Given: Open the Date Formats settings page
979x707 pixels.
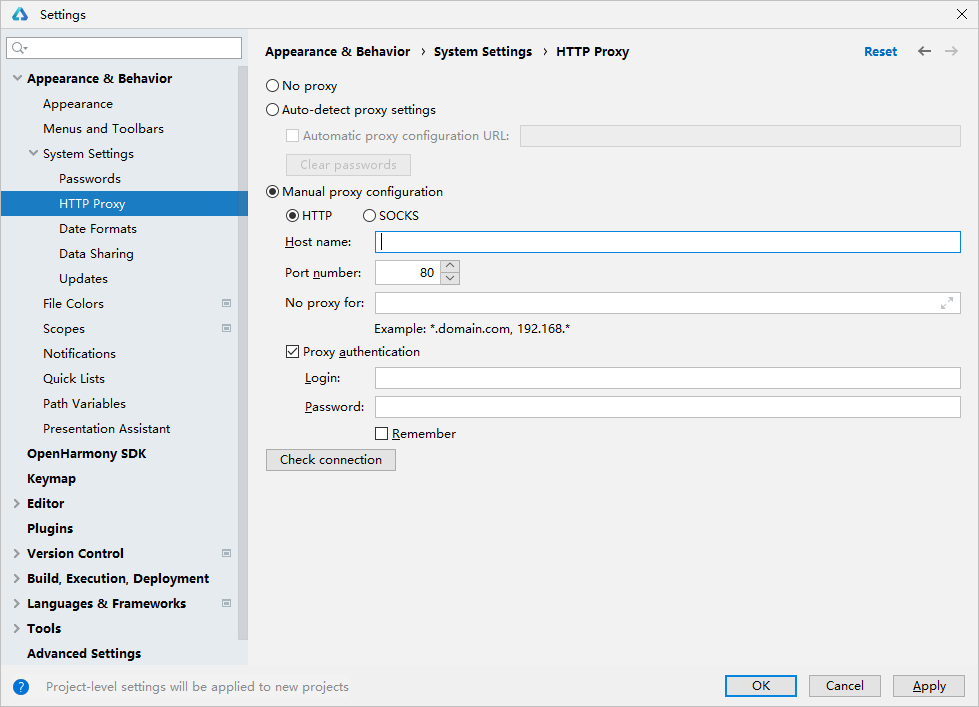Looking at the screenshot, I should [x=98, y=229].
